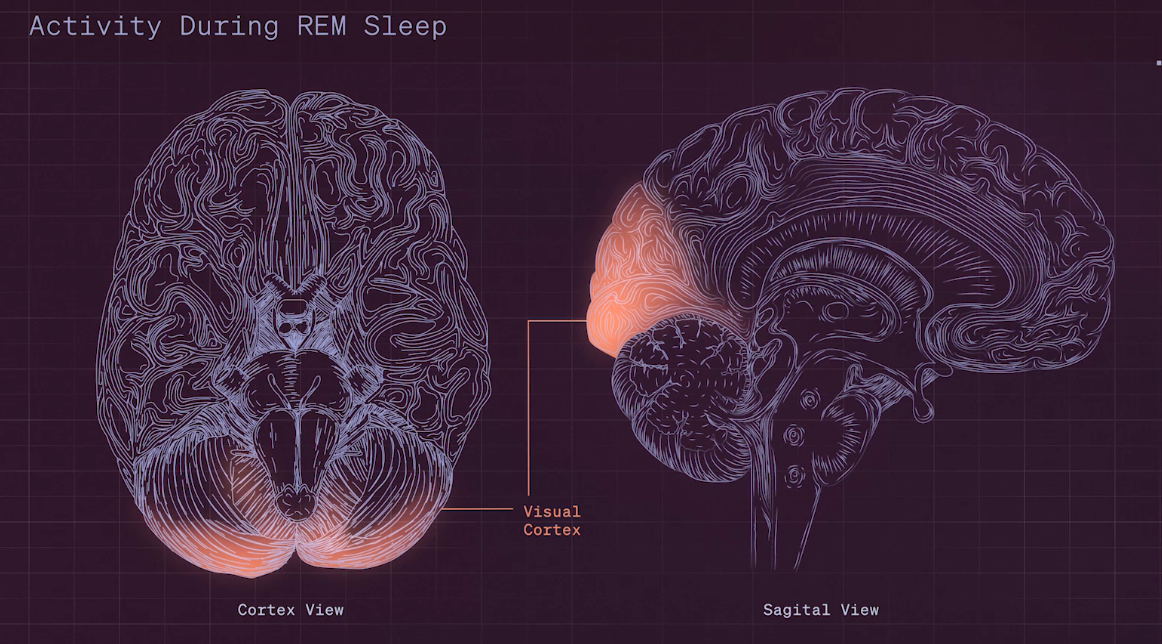The image size is (1162, 644).
Task: Click the 'Cortex View' caption
Action: (x=290, y=610)
